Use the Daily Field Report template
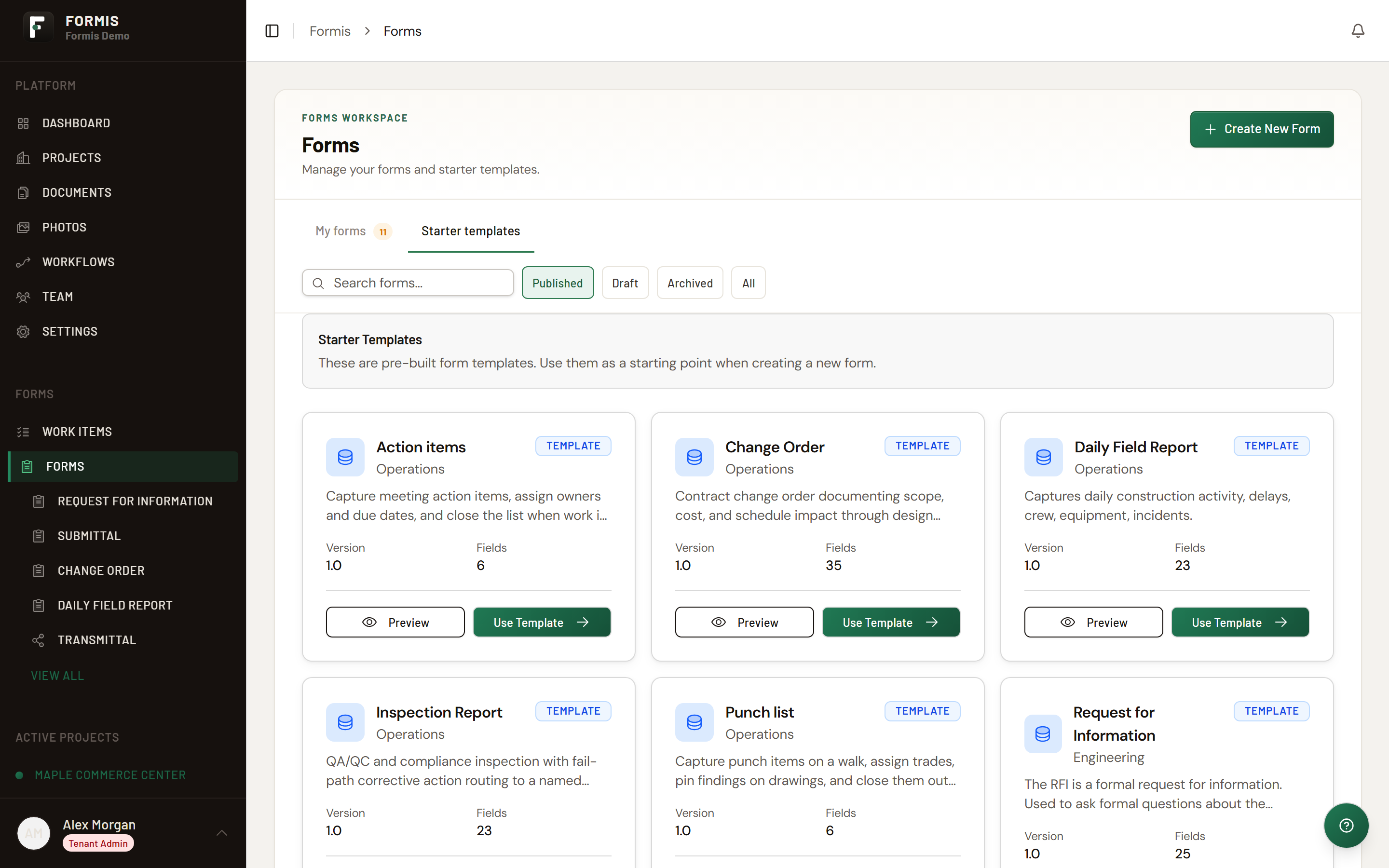Screen dimensions: 1389x868 1240,622
